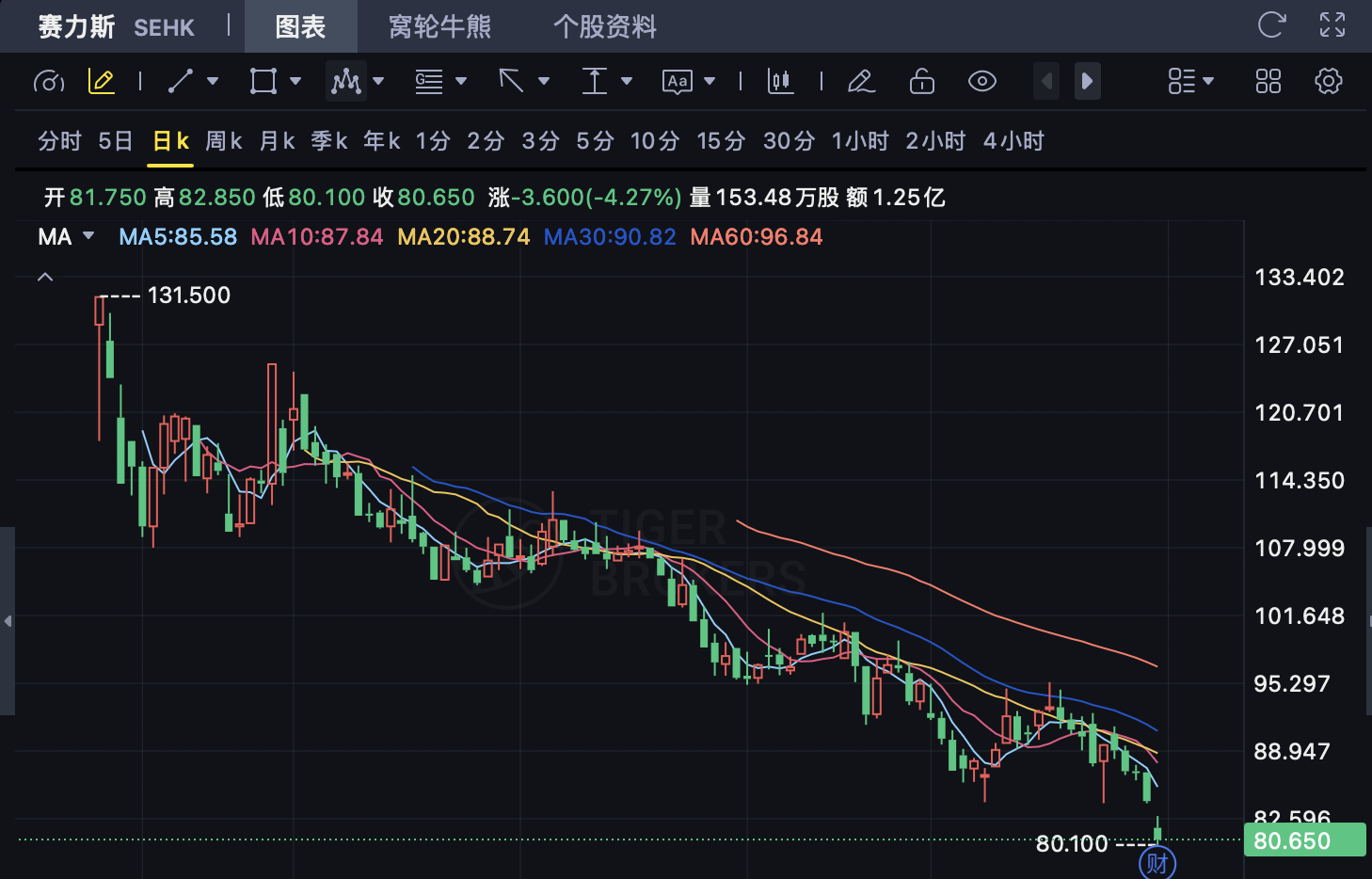This screenshot has height=879, width=1372.
Task: Switch to 15分 interval
Action: [x=720, y=141]
